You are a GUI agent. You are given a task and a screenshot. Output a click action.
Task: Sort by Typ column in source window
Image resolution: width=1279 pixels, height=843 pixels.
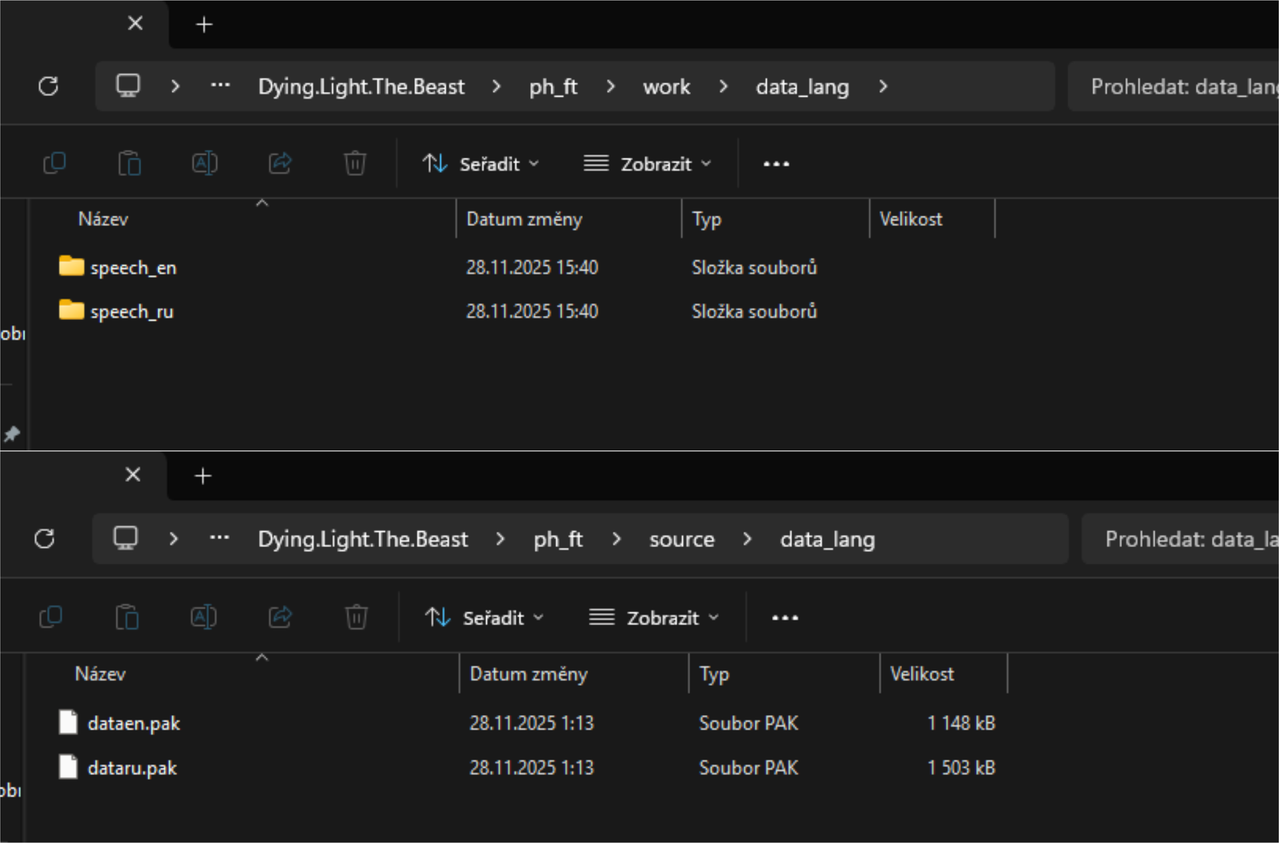714,674
